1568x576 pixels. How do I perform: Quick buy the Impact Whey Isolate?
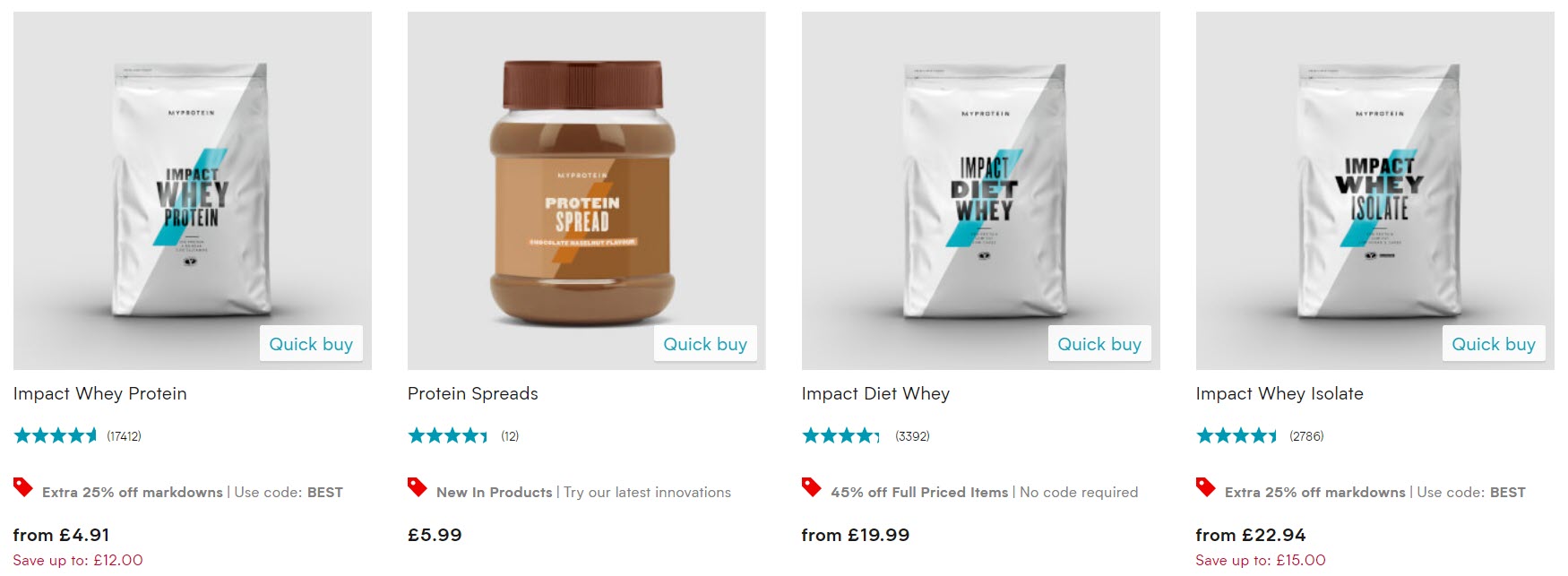[x=1494, y=344]
